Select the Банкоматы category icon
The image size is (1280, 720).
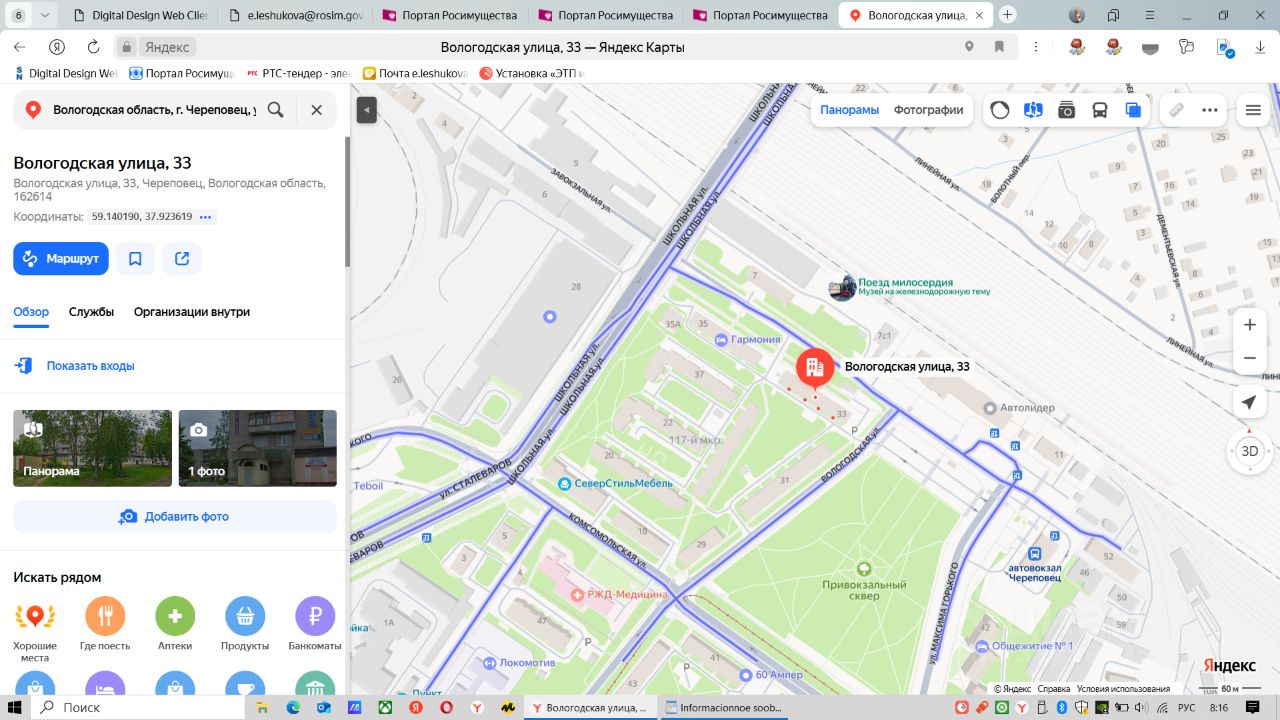[x=315, y=616]
